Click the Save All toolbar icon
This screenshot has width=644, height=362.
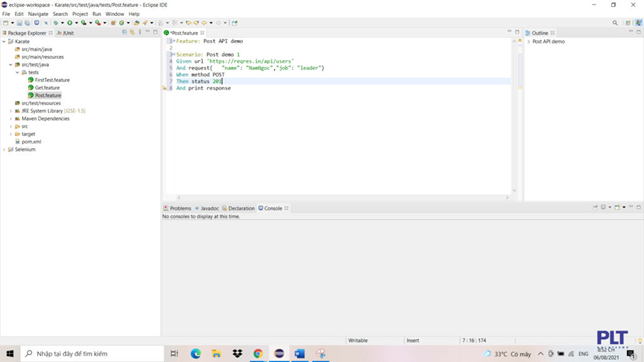click(x=27, y=23)
